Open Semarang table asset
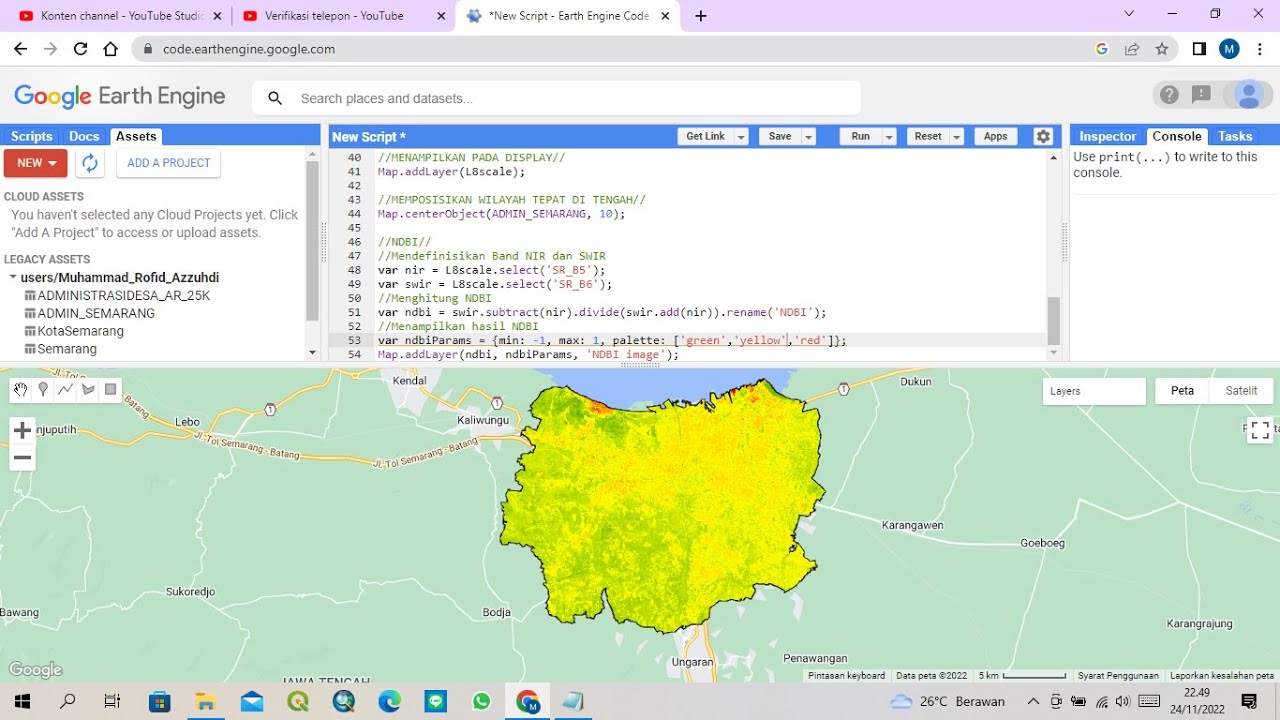This screenshot has height=720, width=1280. (60, 349)
